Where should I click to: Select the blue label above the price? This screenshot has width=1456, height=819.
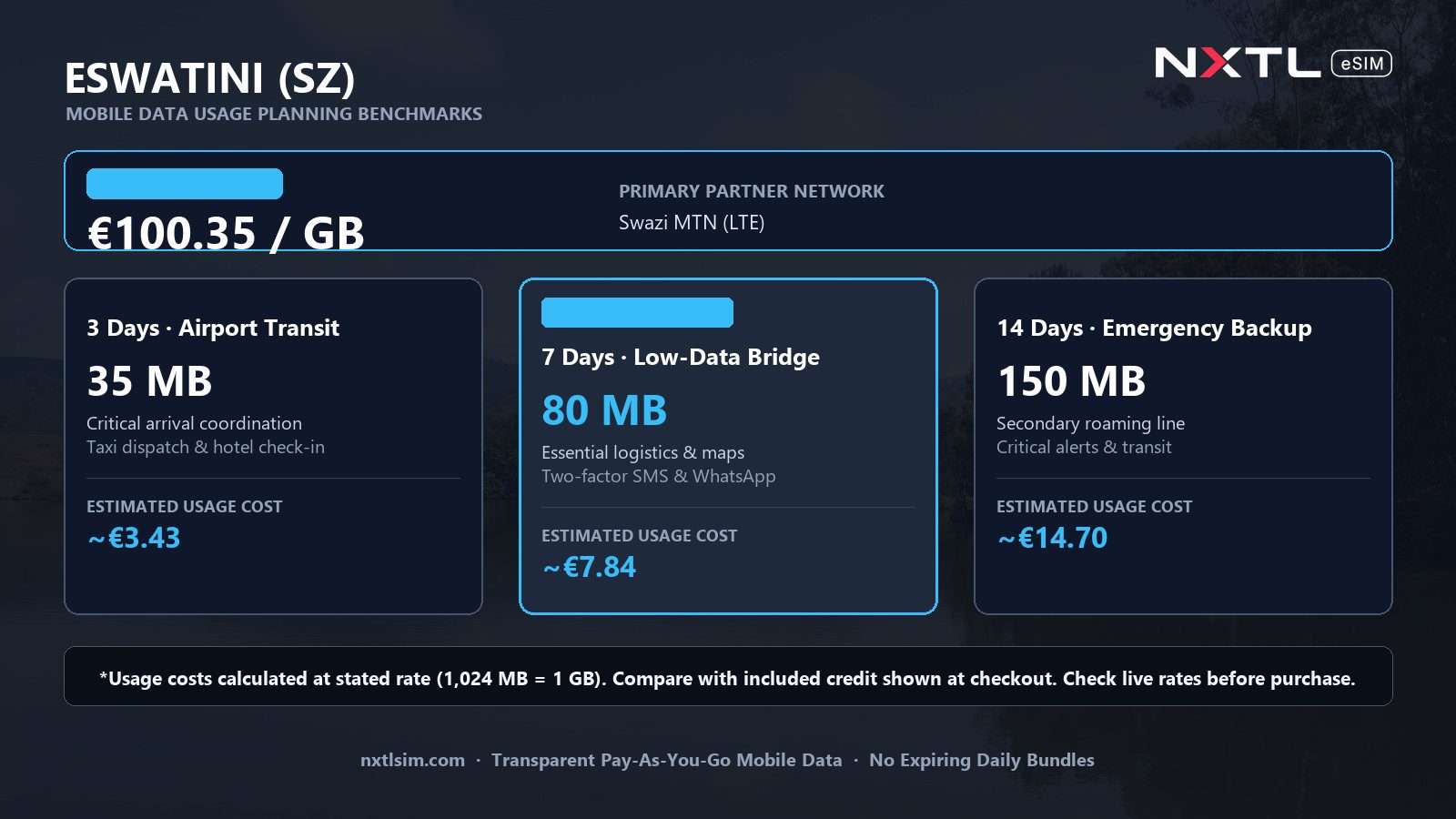[x=185, y=184]
